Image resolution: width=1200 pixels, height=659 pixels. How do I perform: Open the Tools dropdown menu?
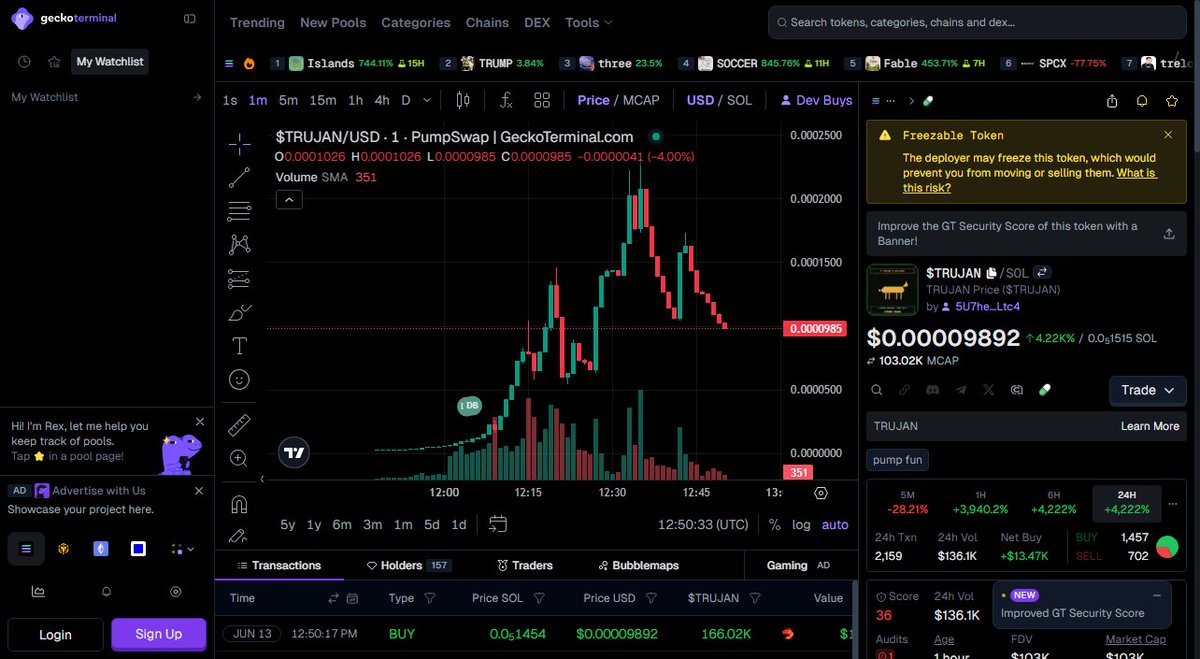[589, 22]
